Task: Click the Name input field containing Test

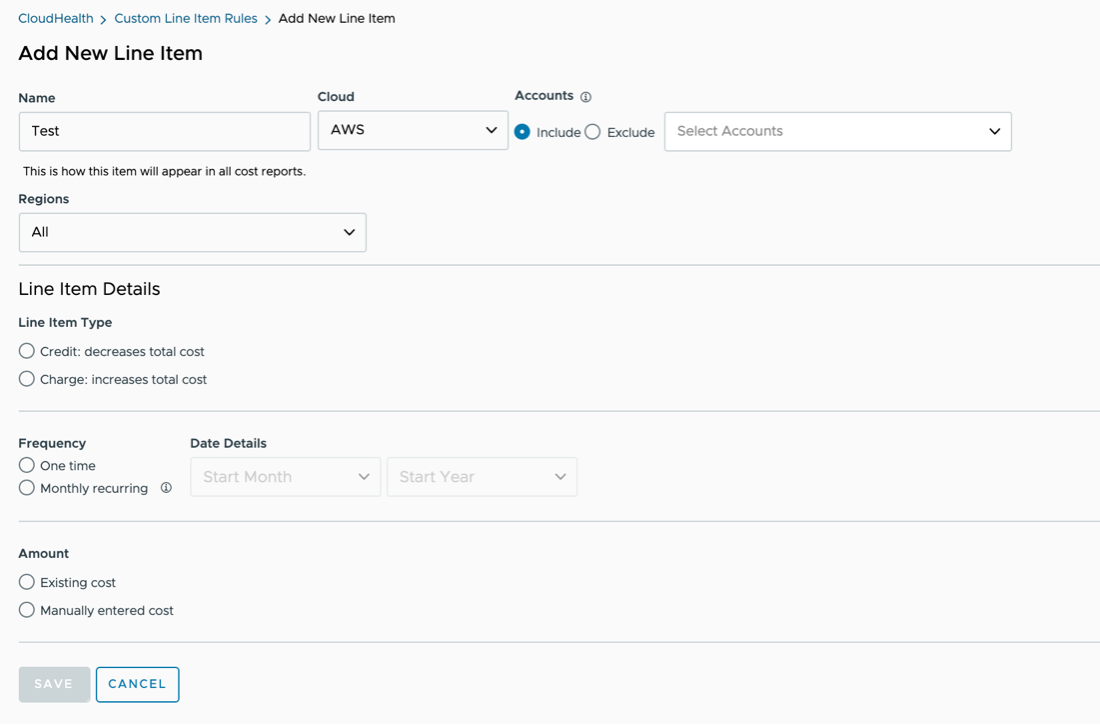Action: pyautogui.click(x=164, y=131)
